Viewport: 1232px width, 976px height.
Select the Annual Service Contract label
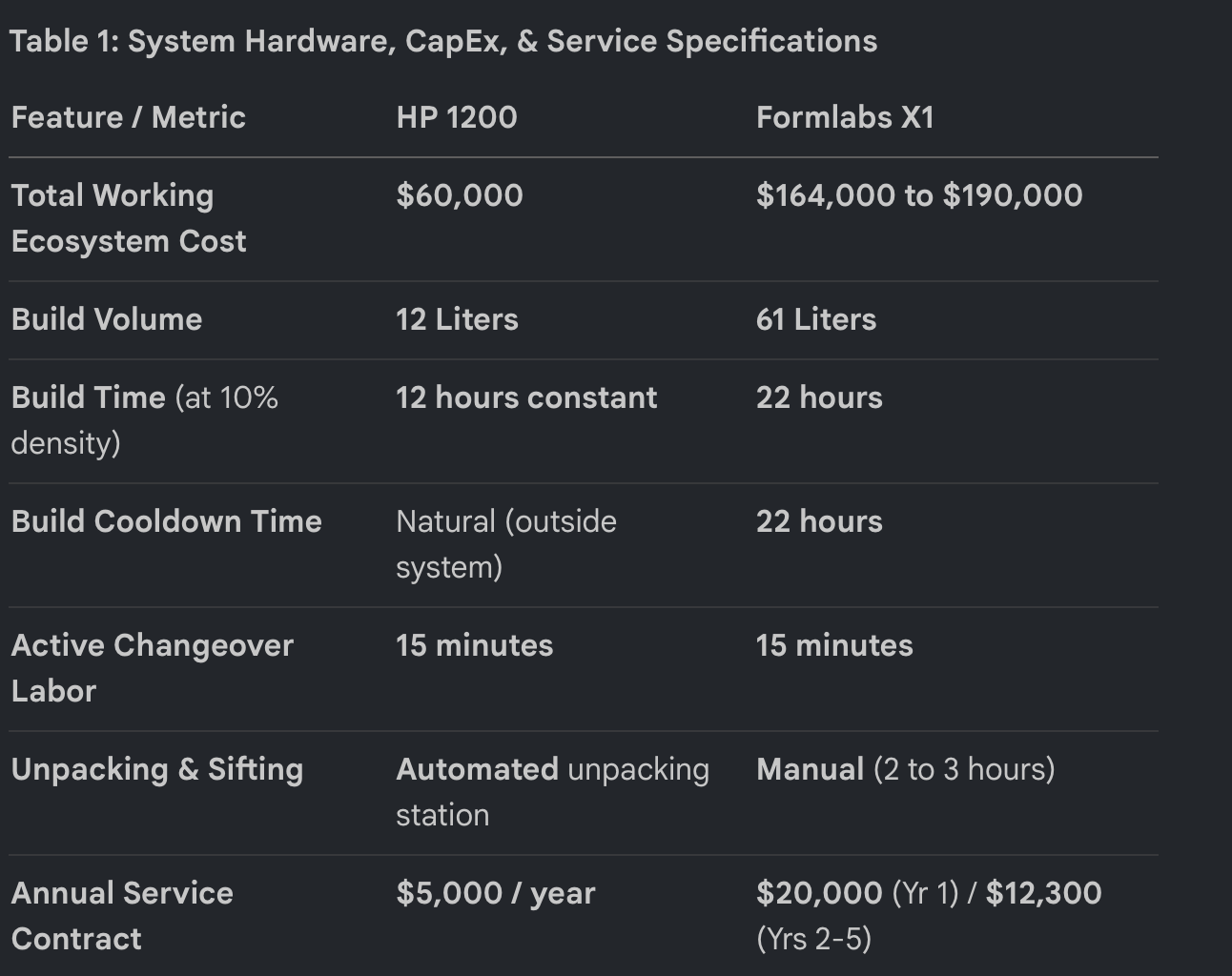(x=122, y=916)
